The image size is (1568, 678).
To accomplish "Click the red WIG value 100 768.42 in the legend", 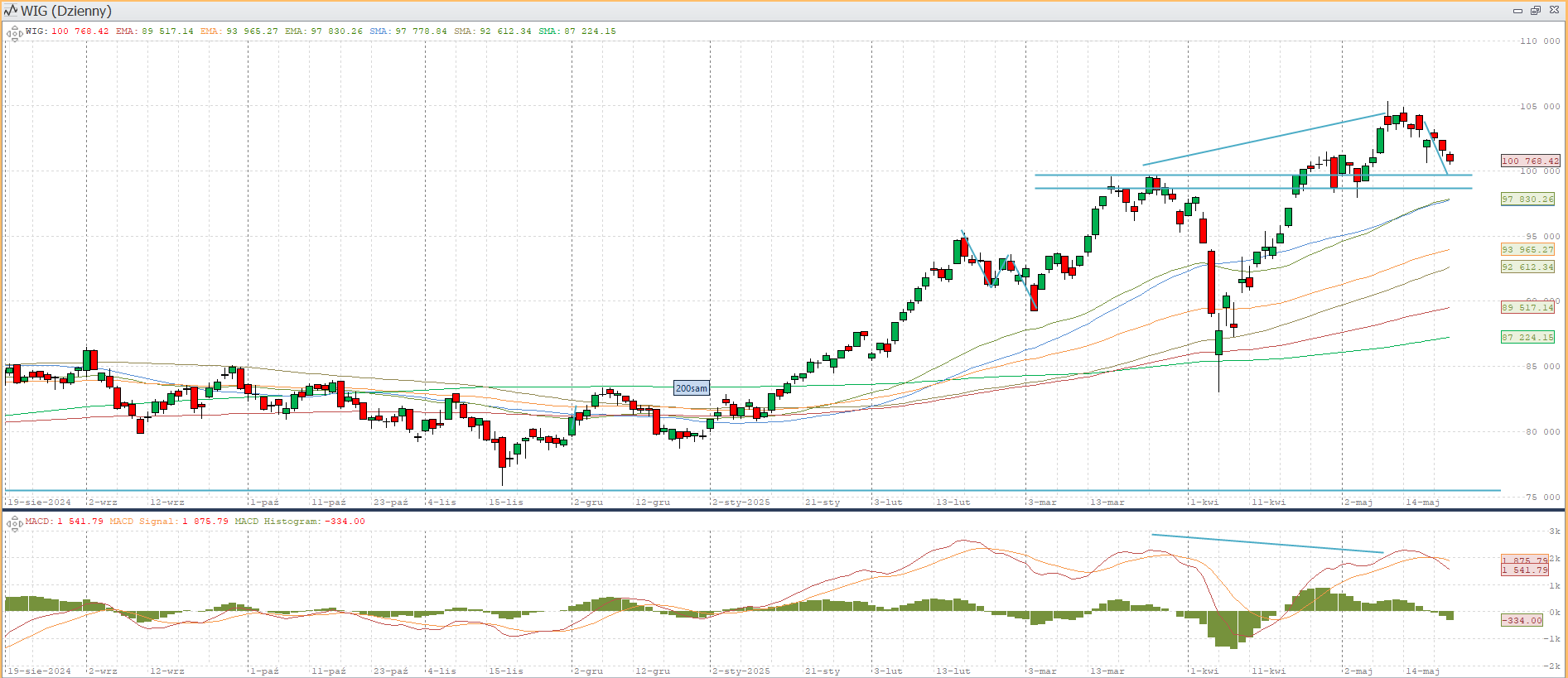I will tap(80, 31).
